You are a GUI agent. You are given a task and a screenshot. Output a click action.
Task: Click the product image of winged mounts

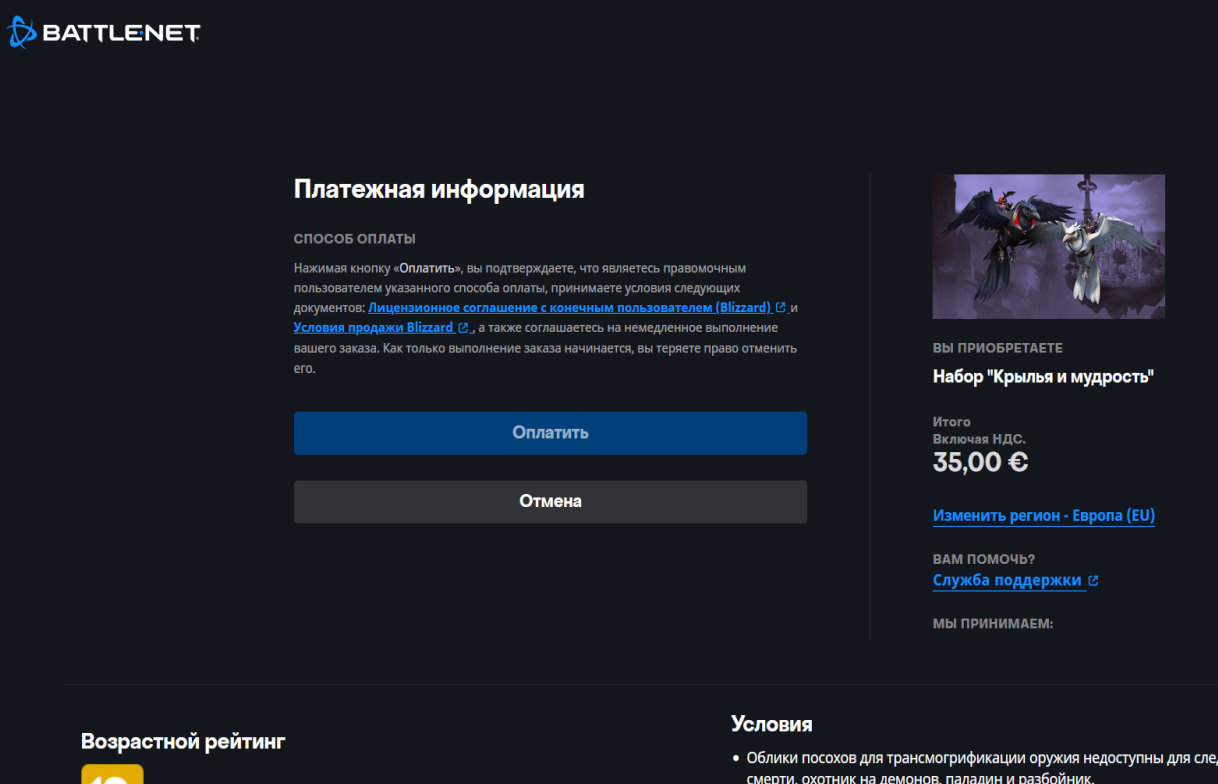click(1048, 247)
